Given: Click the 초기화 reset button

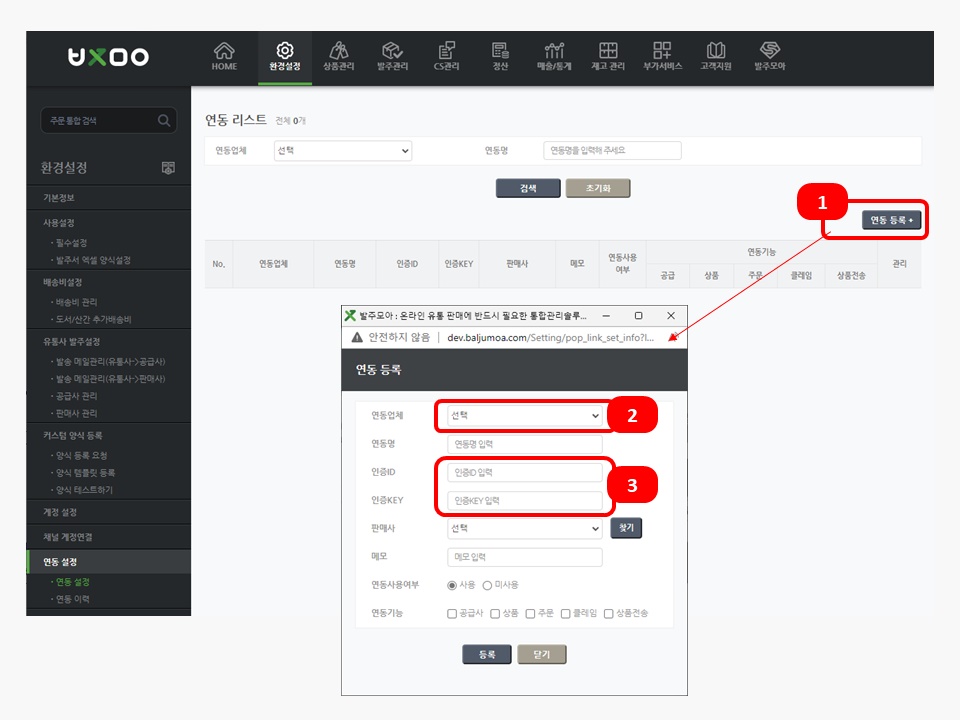Looking at the screenshot, I should coord(597,188).
